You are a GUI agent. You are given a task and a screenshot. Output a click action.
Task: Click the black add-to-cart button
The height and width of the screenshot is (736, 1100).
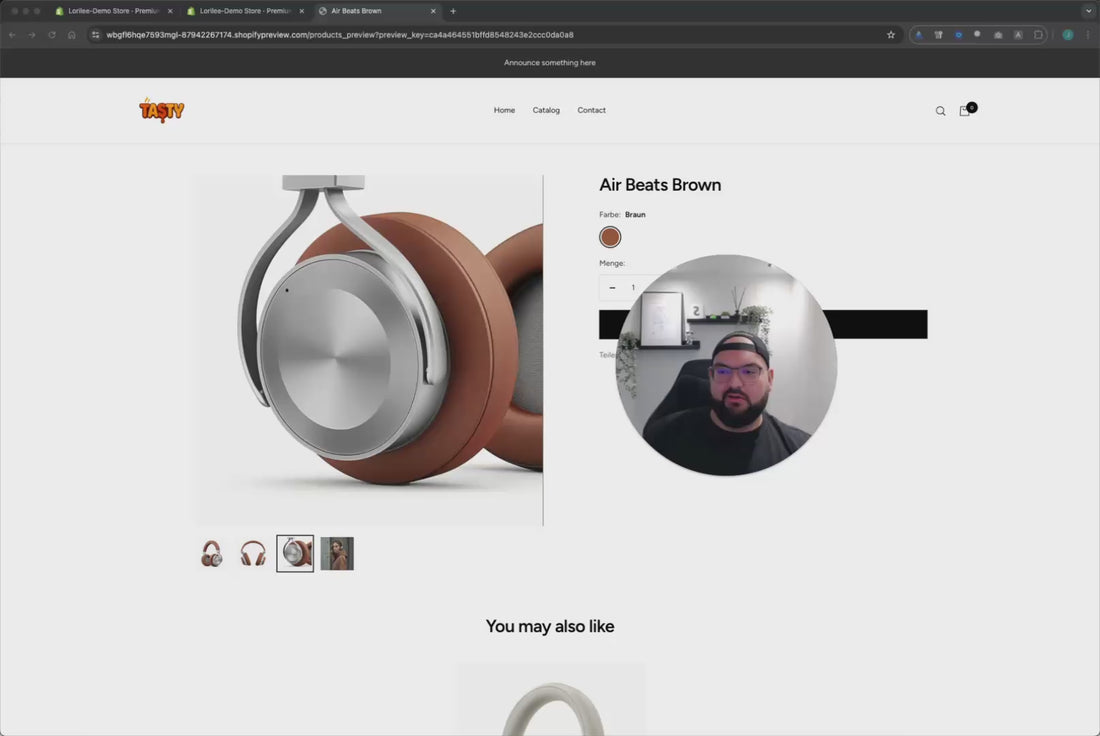880,324
